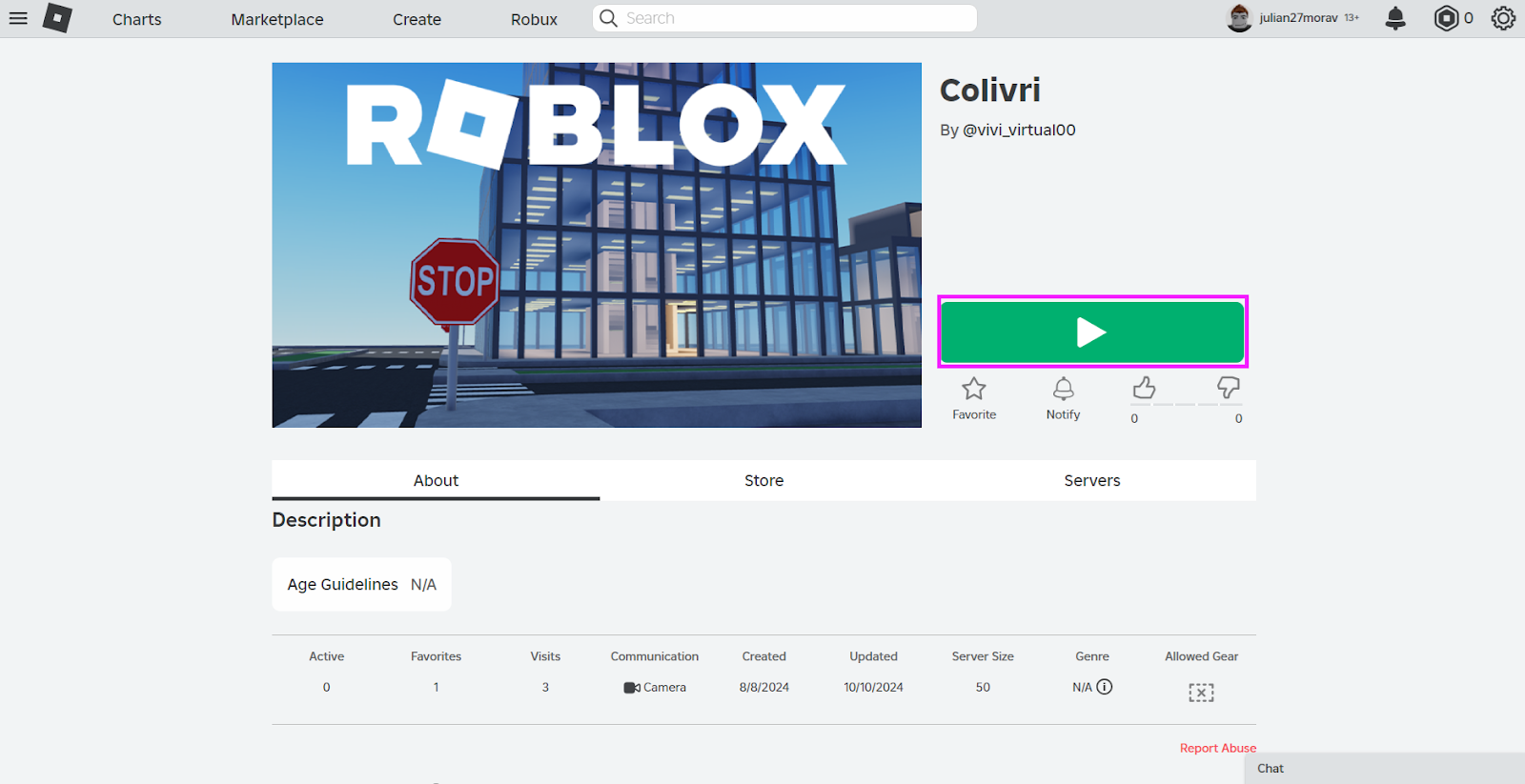Start the game with the green Play button
The width and height of the screenshot is (1525, 784).
1092,332
